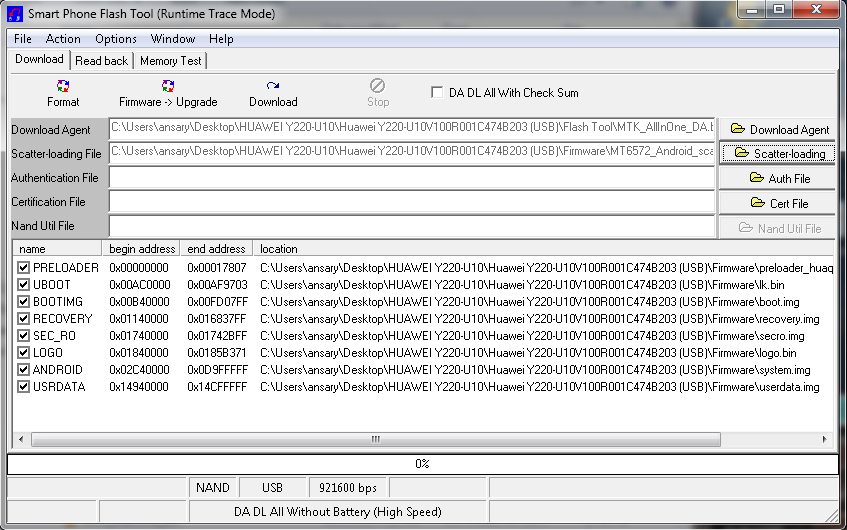Uncheck the PRELOADER partition checkbox
This screenshot has height=530, width=847.
pyautogui.click(x=23, y=267)
